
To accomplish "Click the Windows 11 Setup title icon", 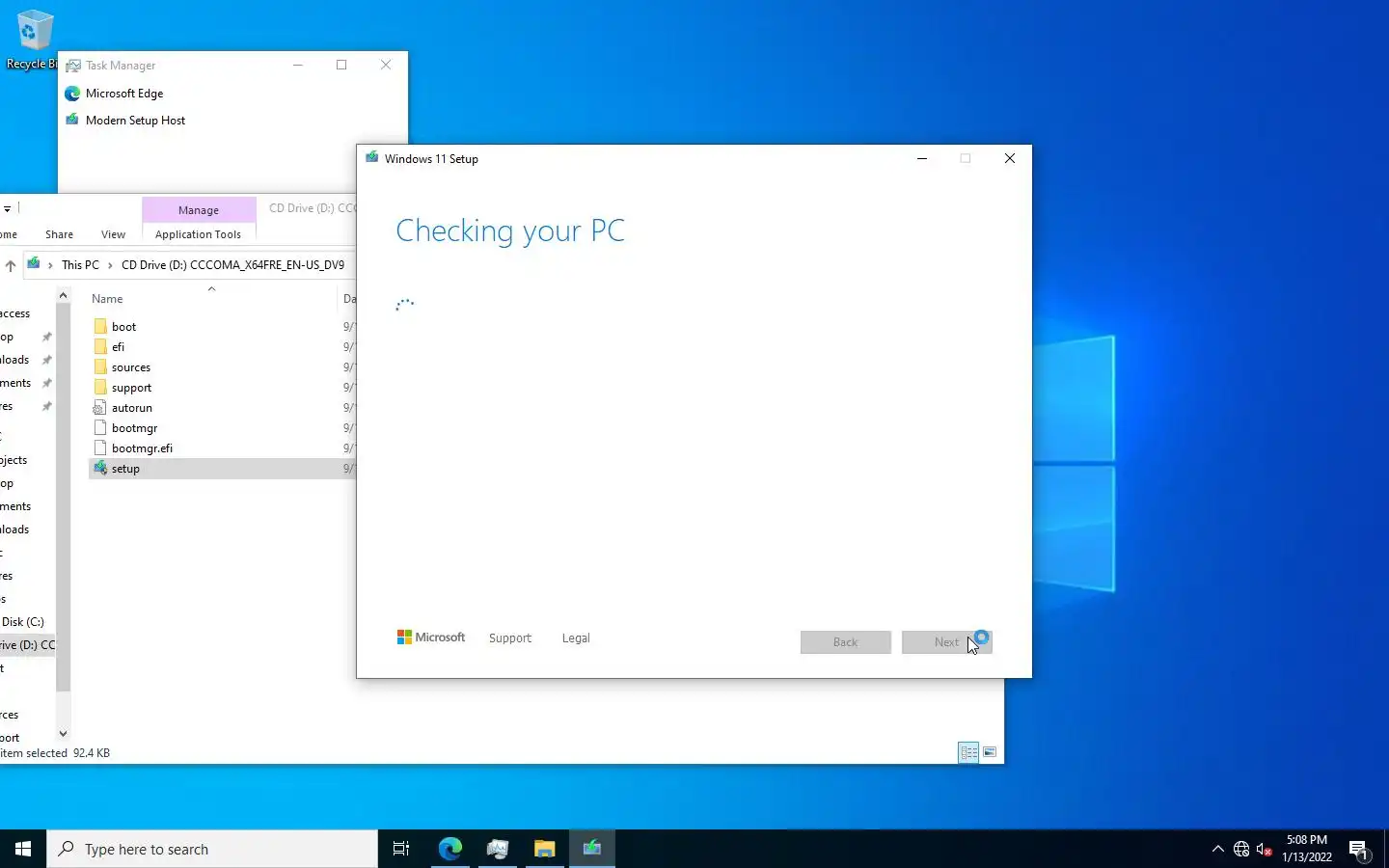I will [x=371, y=158].
